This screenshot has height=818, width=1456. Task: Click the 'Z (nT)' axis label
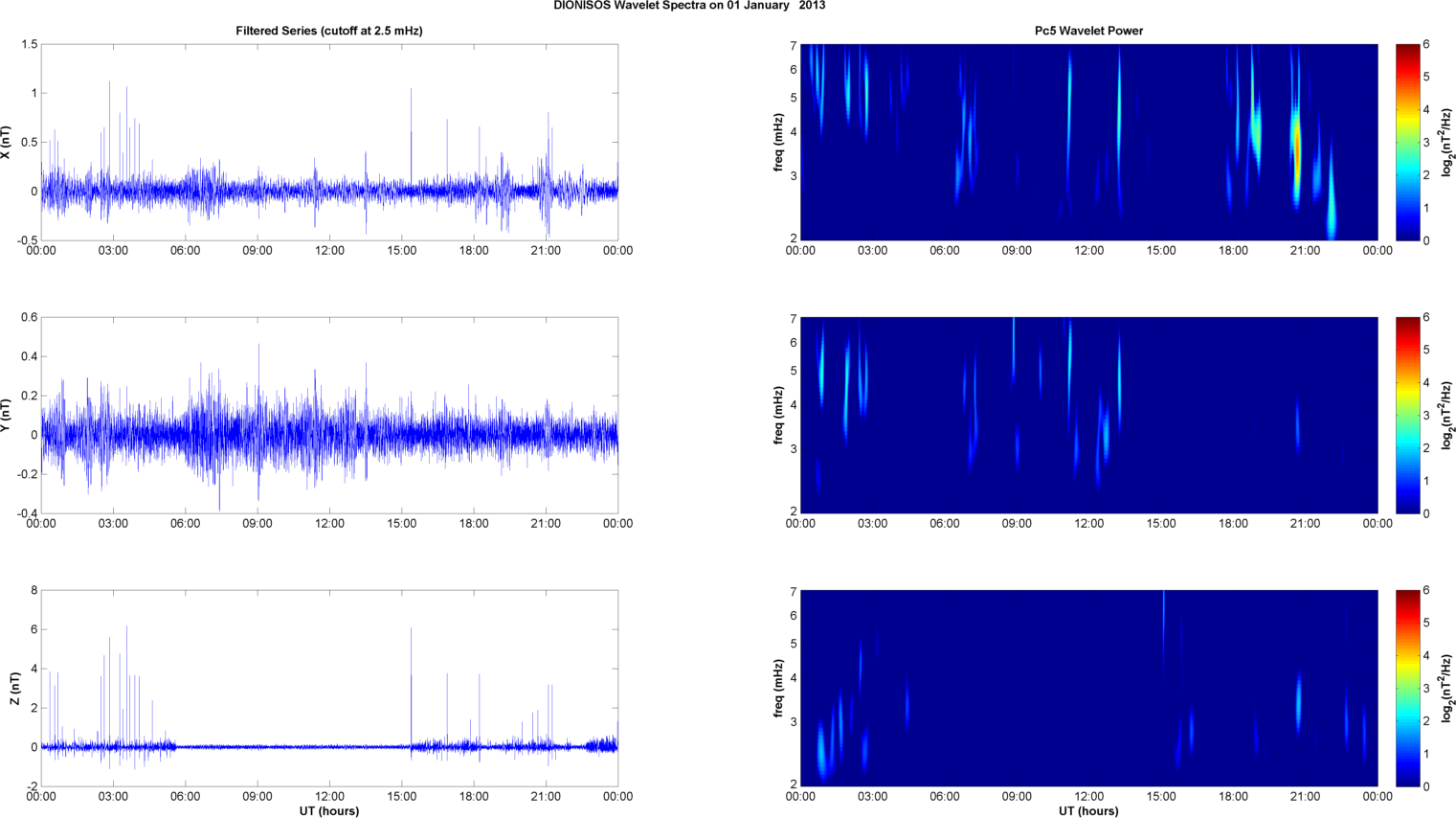[13, 689]
